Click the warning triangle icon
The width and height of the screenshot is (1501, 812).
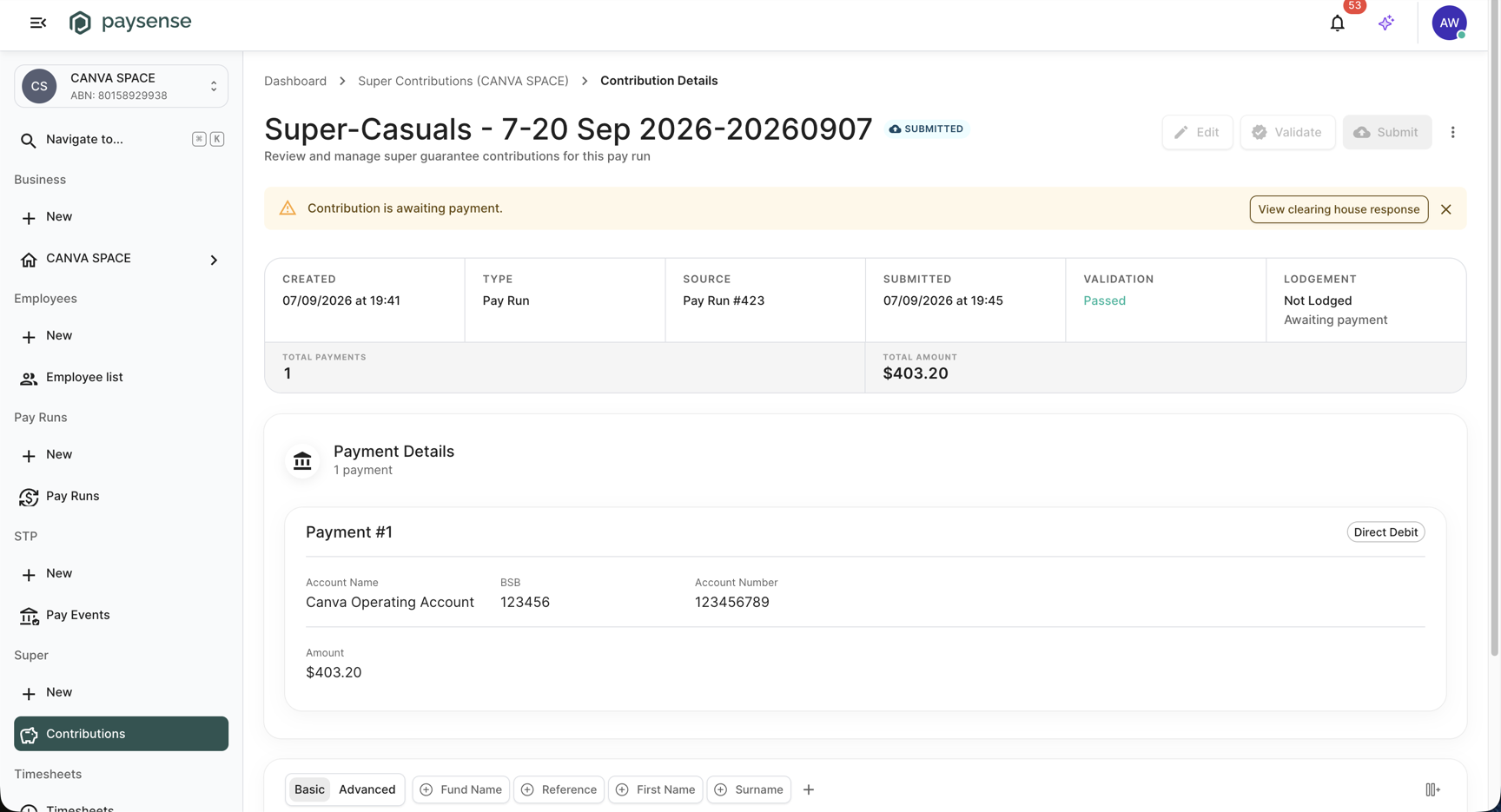click(288, 208)
